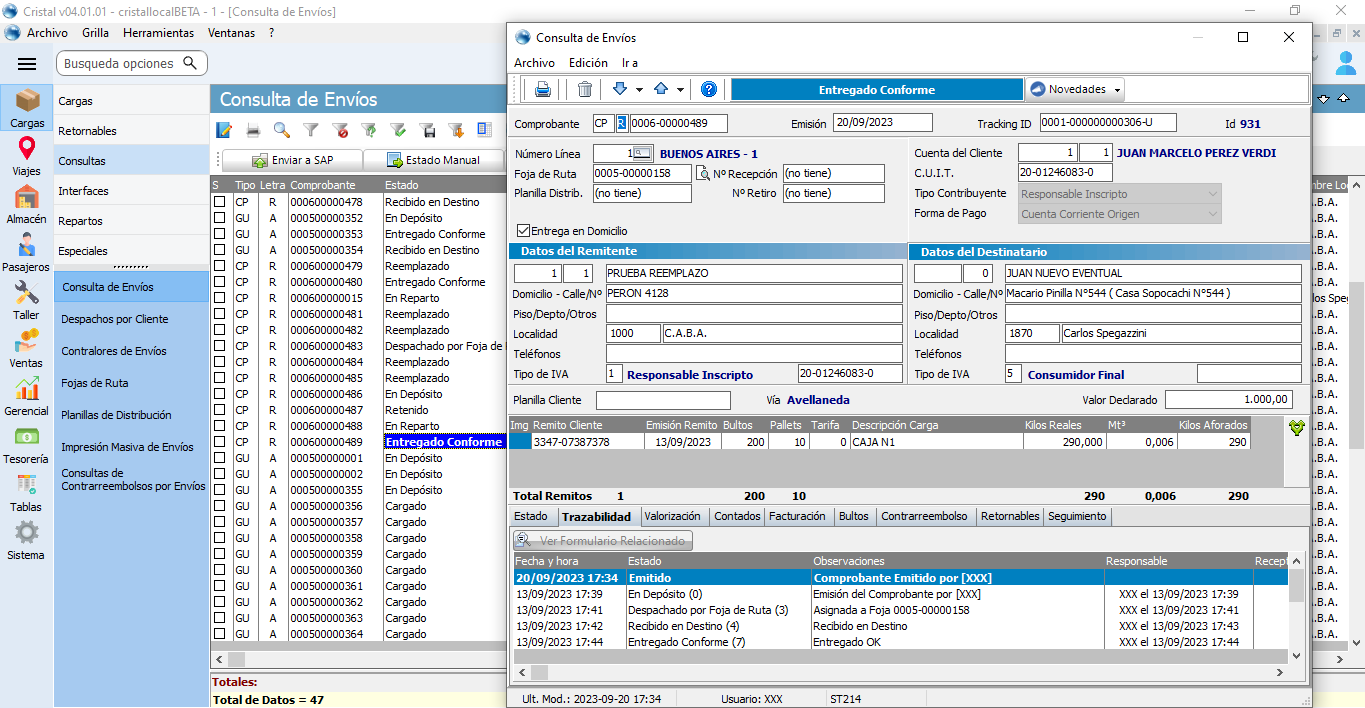Image resolution: width=1365 pixels, height=708 pixels.
Task: Click the blue help question mark icon
Action: (709, 89)
